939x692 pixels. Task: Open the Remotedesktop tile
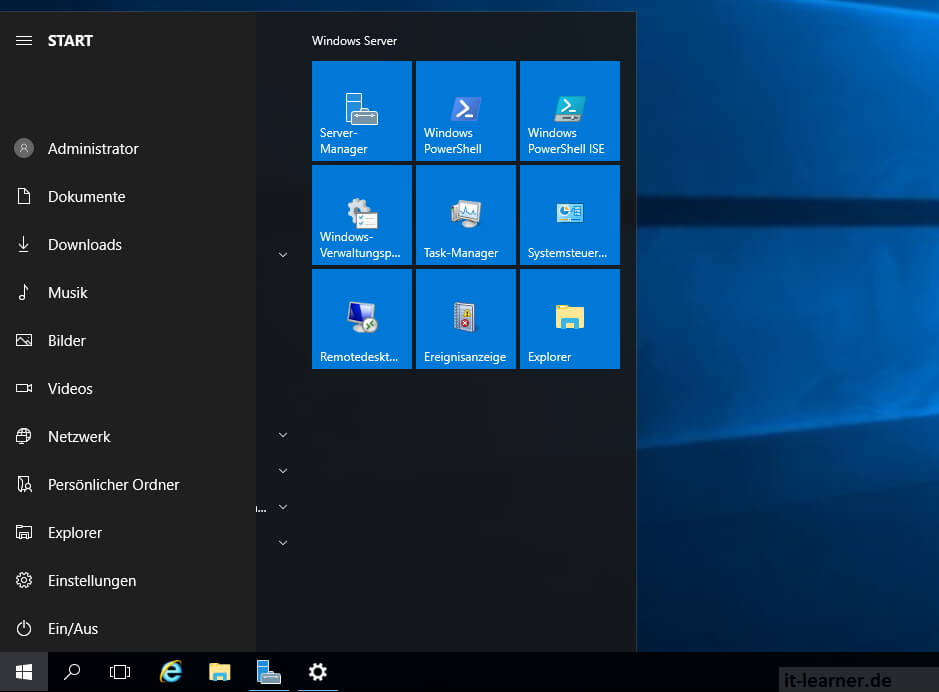point(362,319)
